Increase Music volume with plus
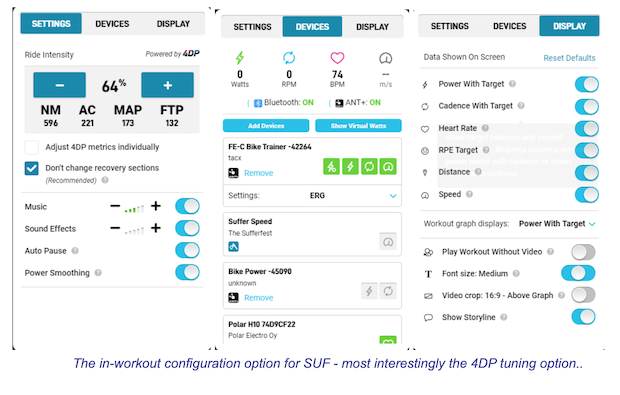The width and height of the screenshot is (620, 395). click(x=156, y=206)
